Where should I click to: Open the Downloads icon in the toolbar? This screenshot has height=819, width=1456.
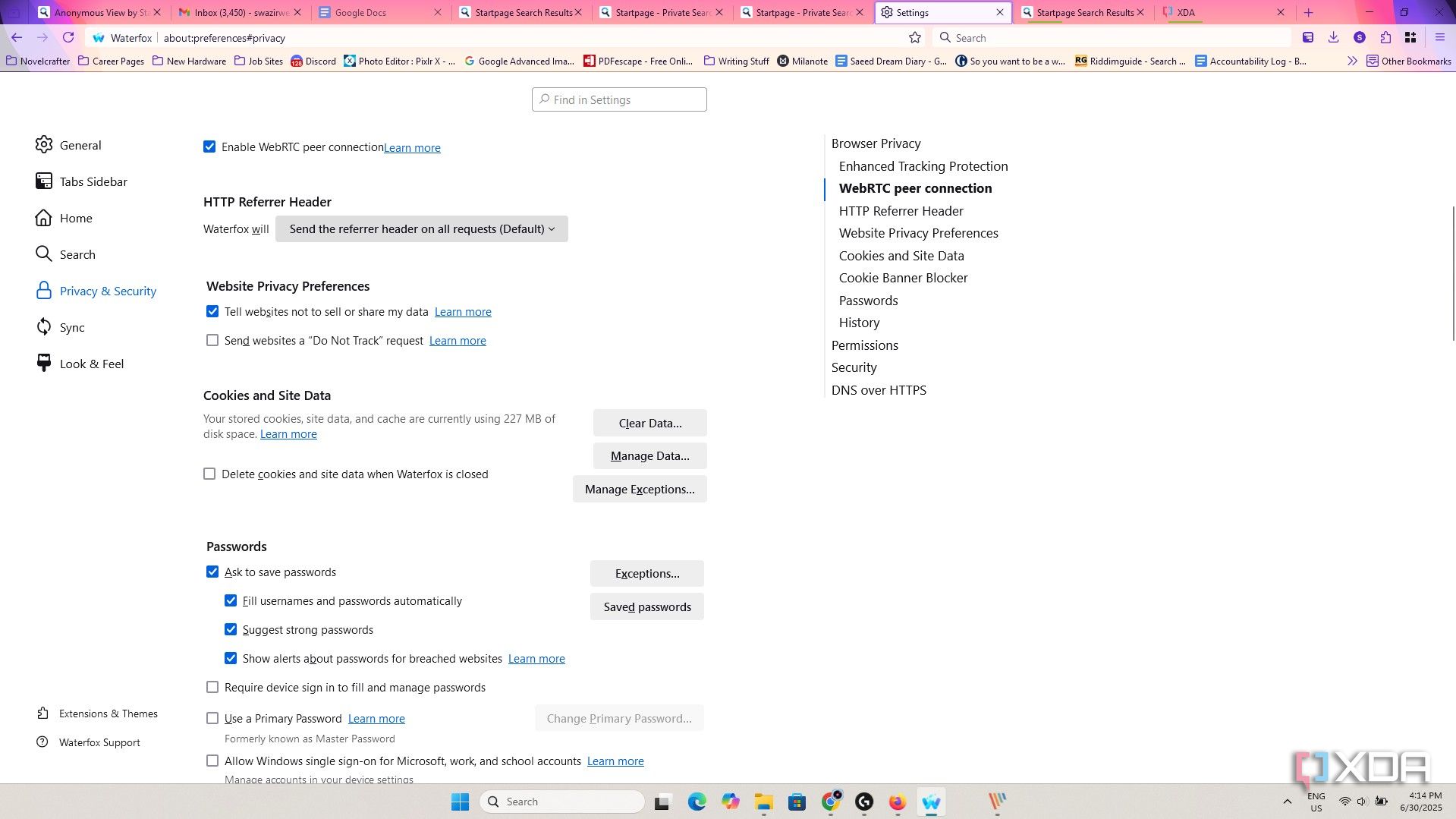1332,37
